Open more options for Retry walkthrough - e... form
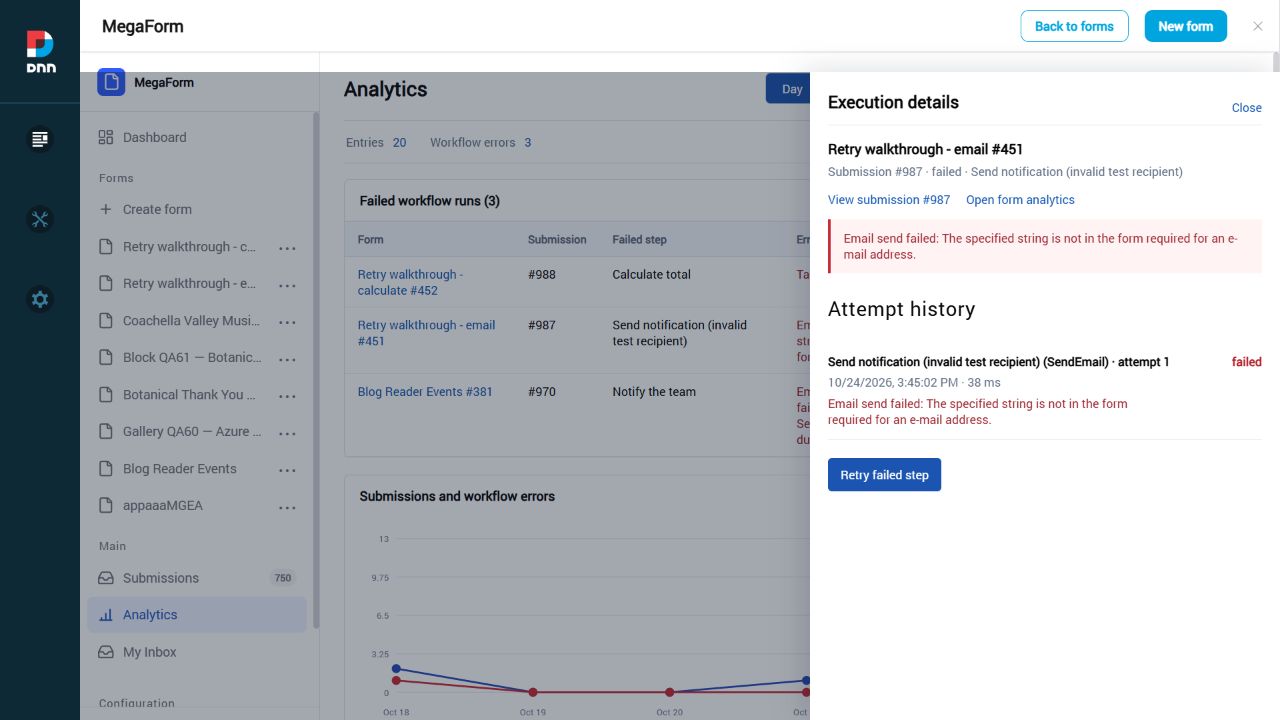The height and width of the screenshot is (720, 1280). [287, 285]
